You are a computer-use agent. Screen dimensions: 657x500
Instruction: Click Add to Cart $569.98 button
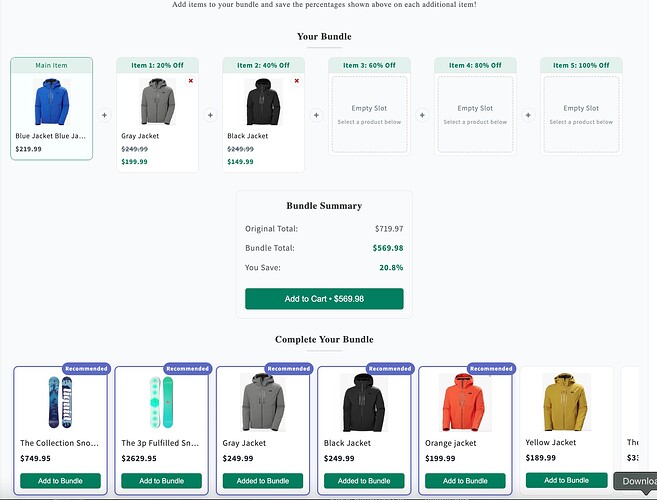pos(324,299)
